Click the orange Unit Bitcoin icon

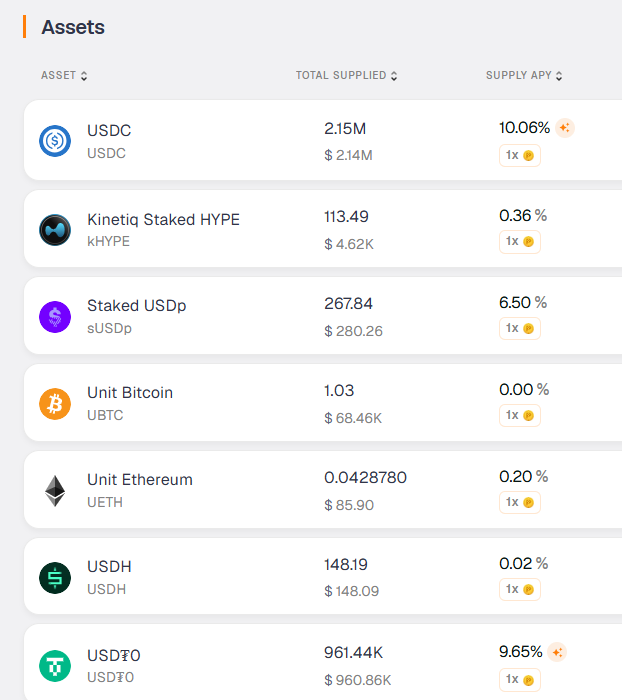click(55, 404)
